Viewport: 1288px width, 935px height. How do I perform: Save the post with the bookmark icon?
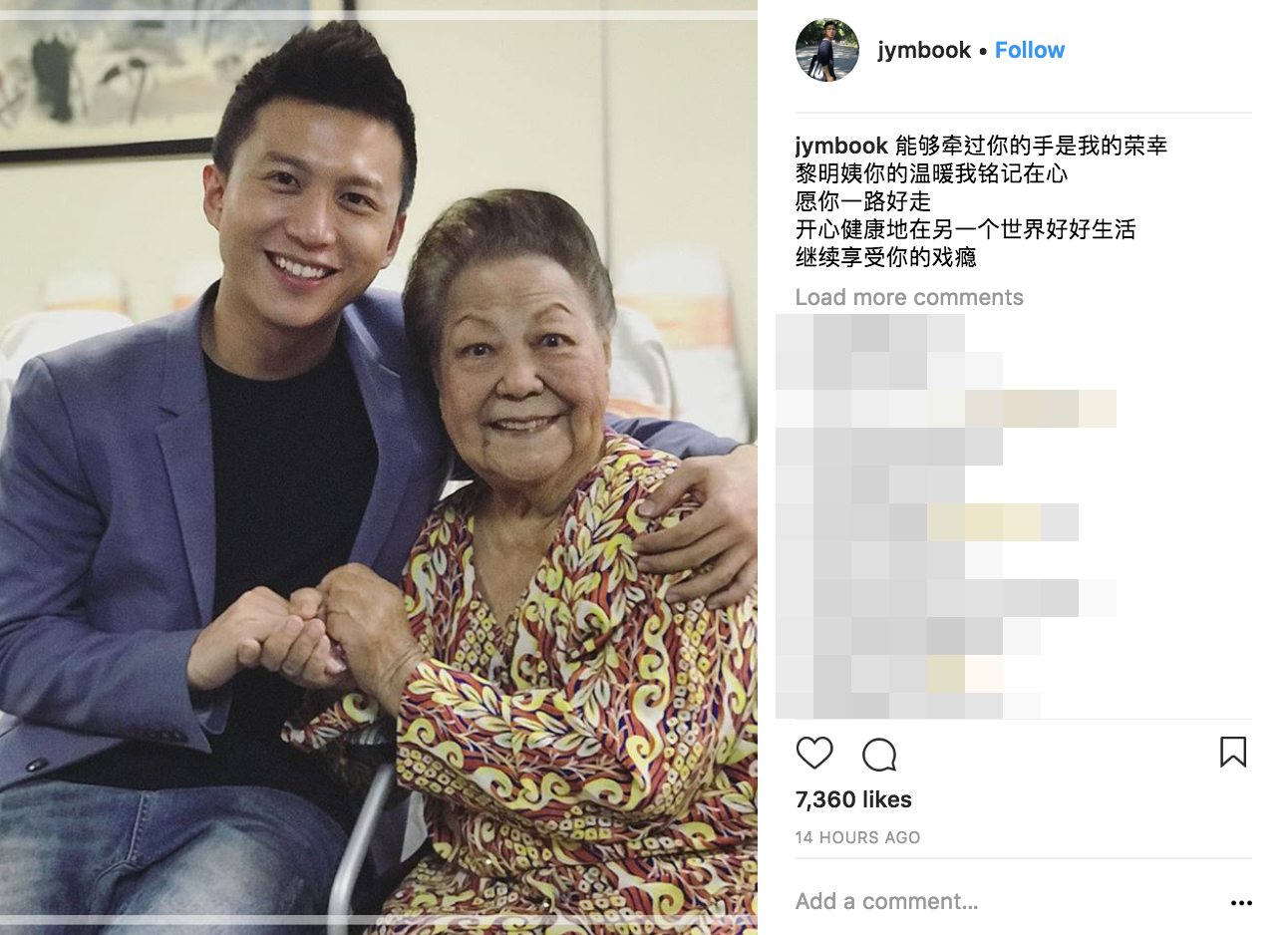(x=1233, y=752)
